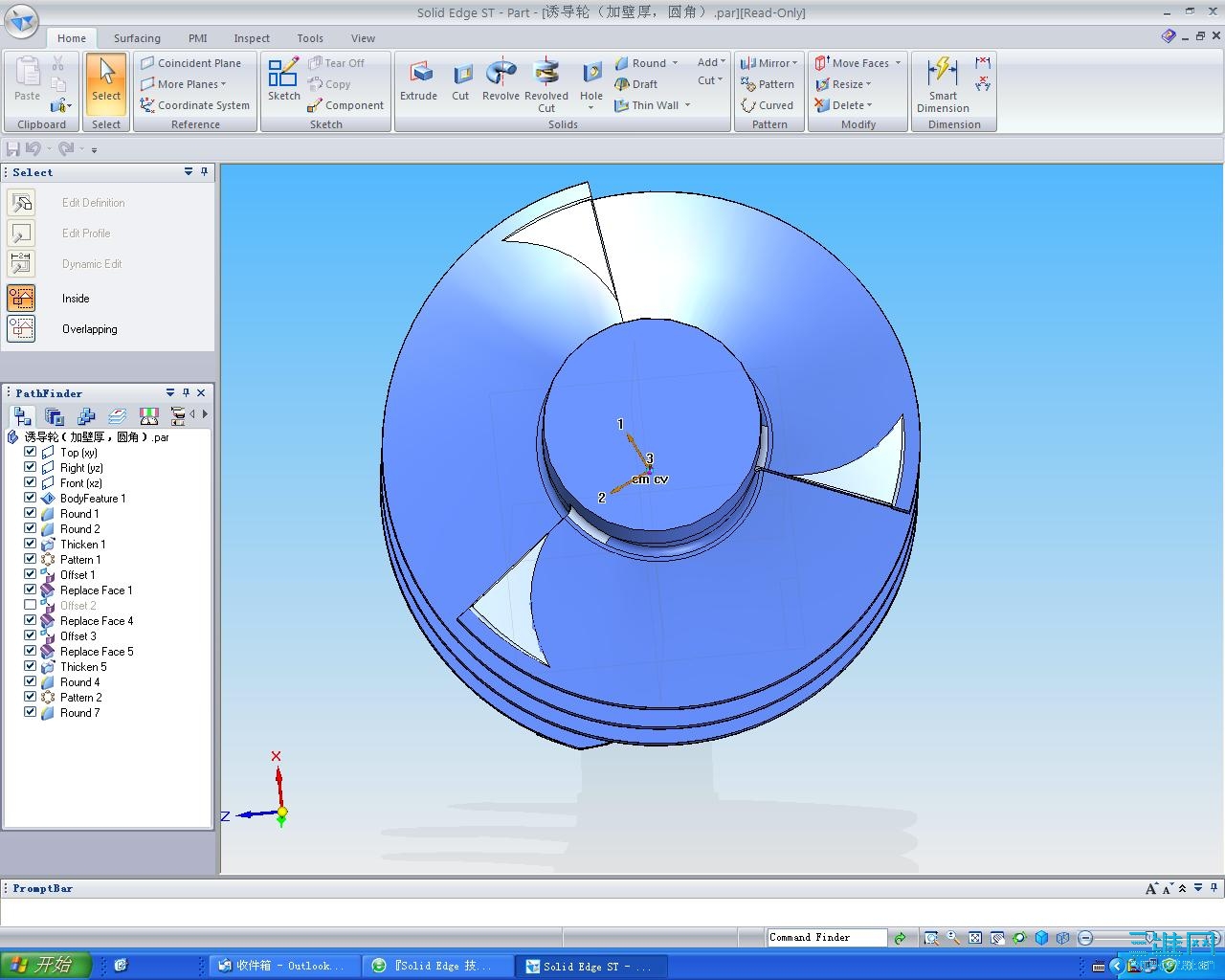Click the Windows Start button
Screen dimensions: 1225x980
point(46,966)
